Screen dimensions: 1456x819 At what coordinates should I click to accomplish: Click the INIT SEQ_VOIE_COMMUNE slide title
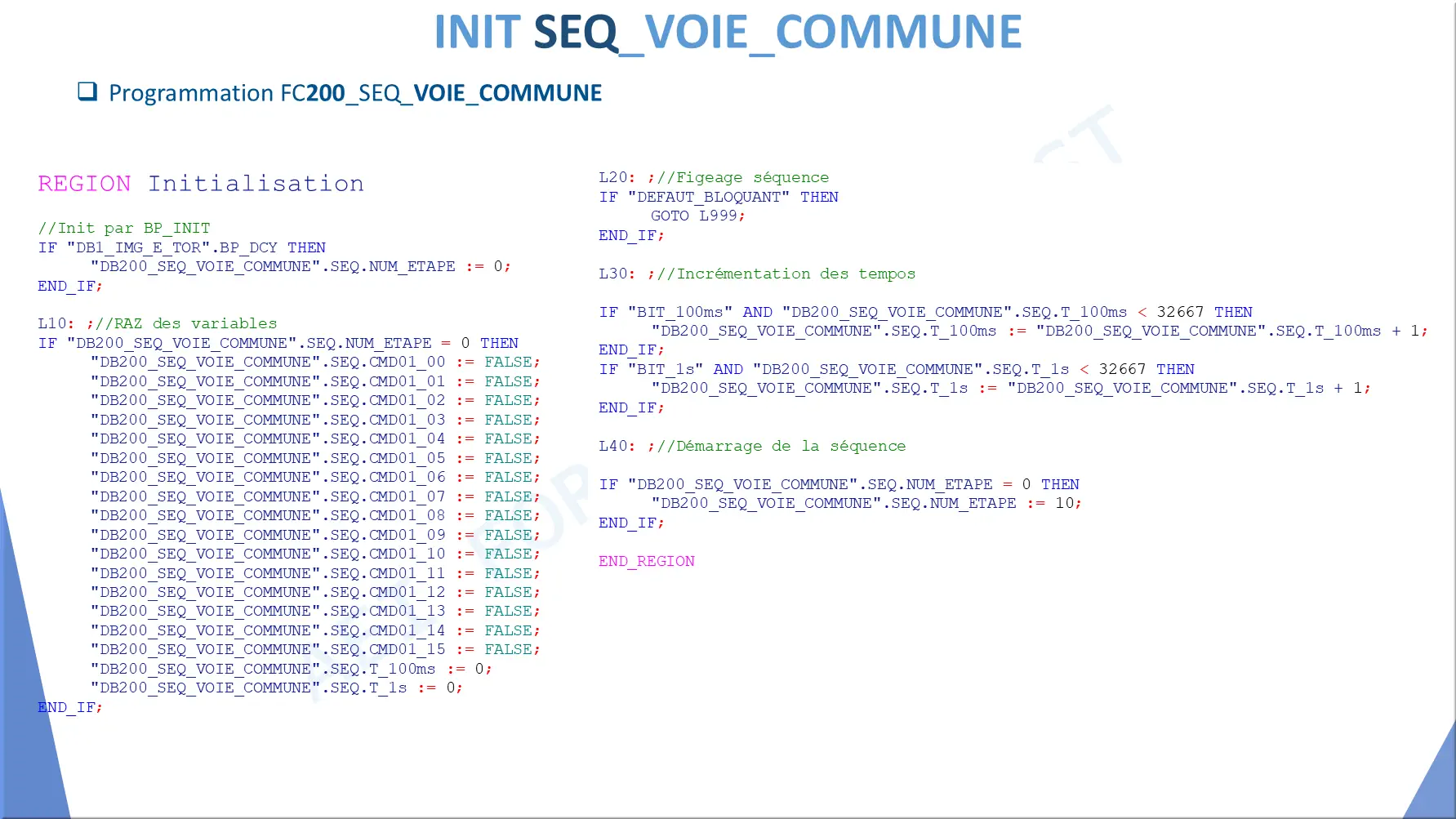728,33
